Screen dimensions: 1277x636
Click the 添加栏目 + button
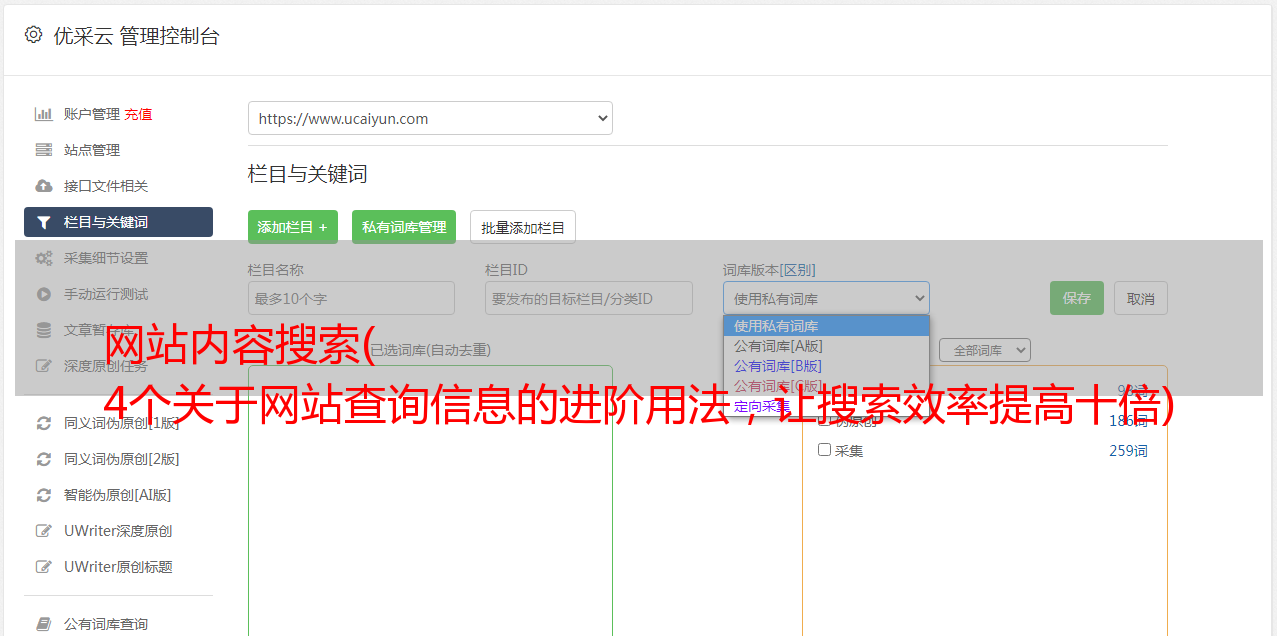click(x=293, y=227)
